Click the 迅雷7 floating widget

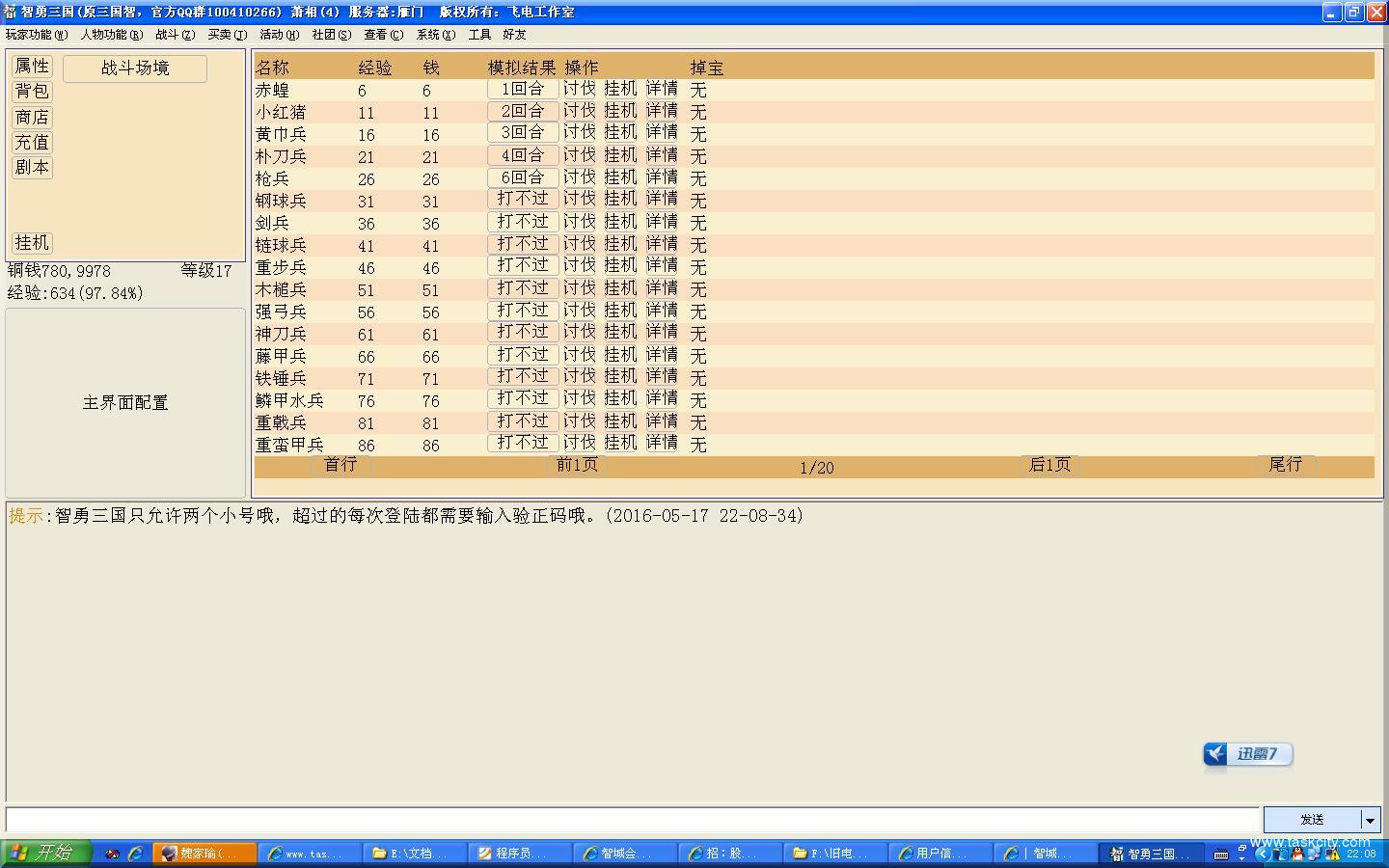(x=1248, y=754)
